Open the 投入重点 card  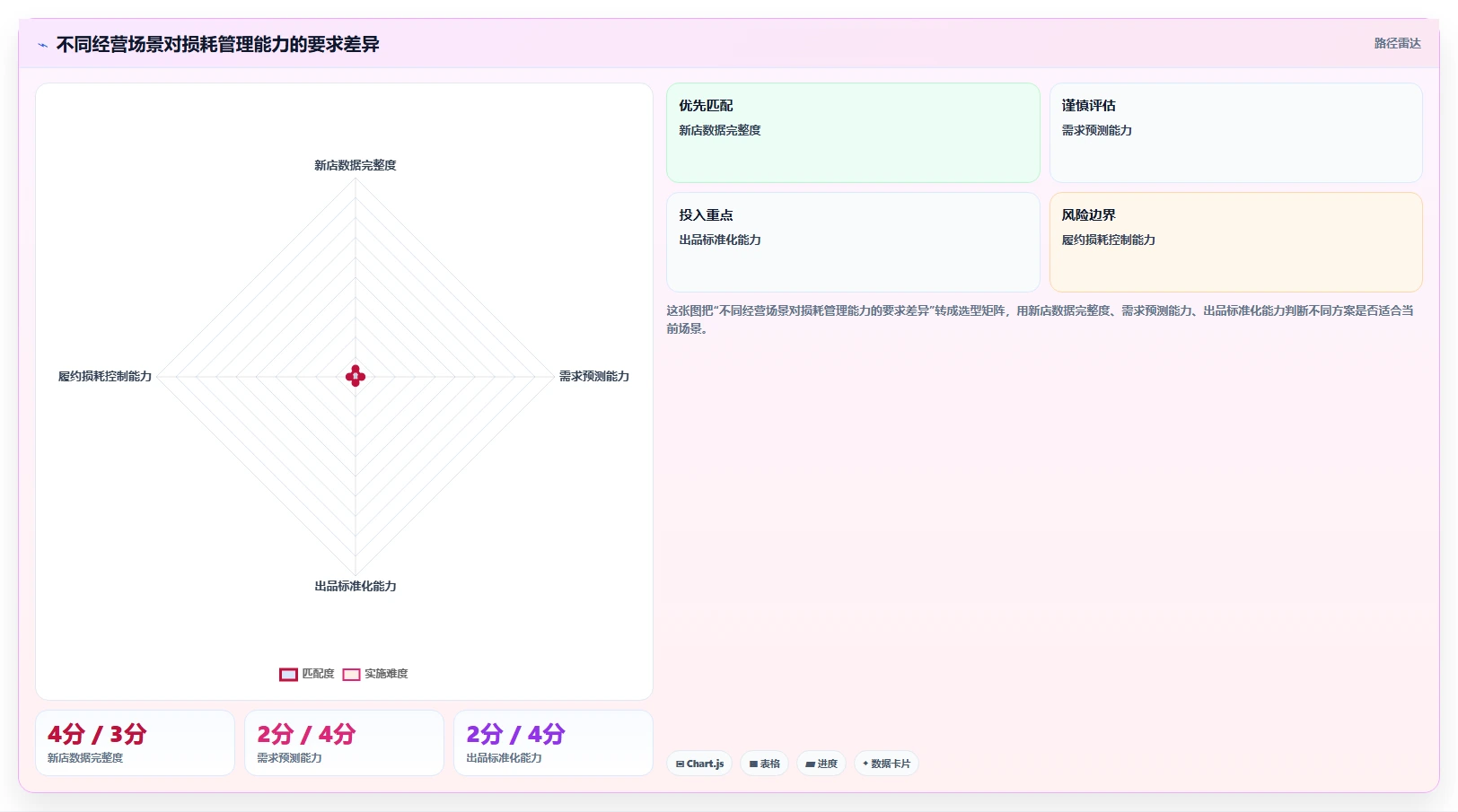pyautogui.click(x=853, y=242)
